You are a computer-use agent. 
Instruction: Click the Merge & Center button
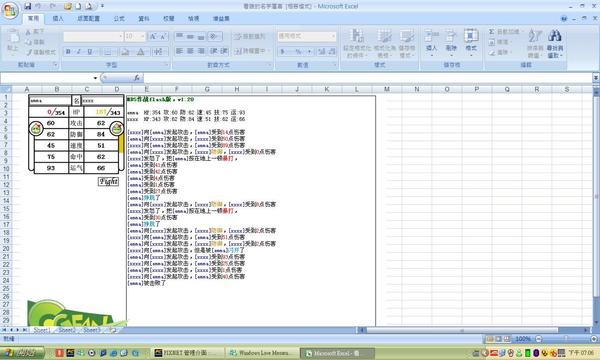pos(251,51)
